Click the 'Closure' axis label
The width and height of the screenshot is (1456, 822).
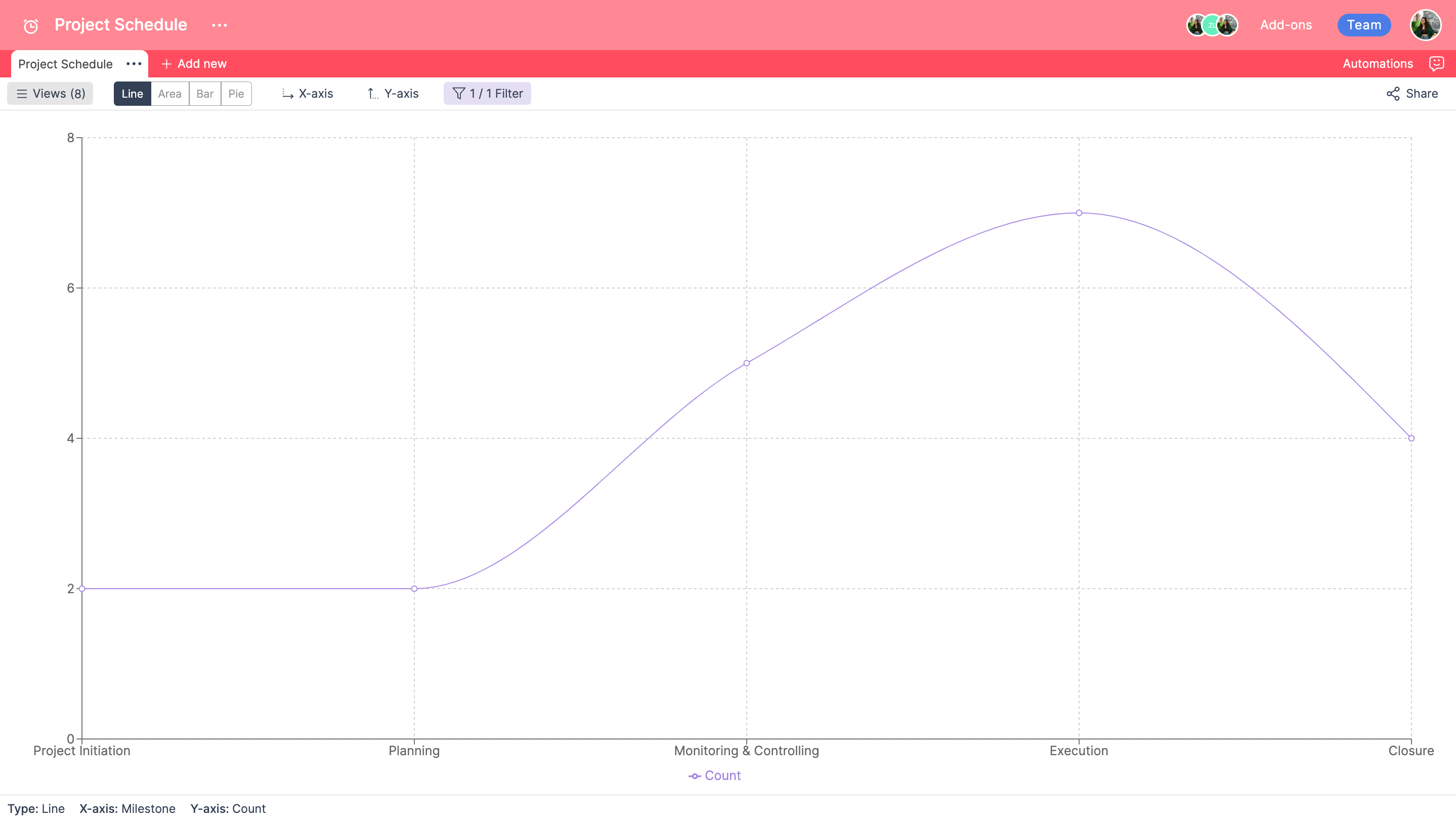click(x=1411, y=751)
